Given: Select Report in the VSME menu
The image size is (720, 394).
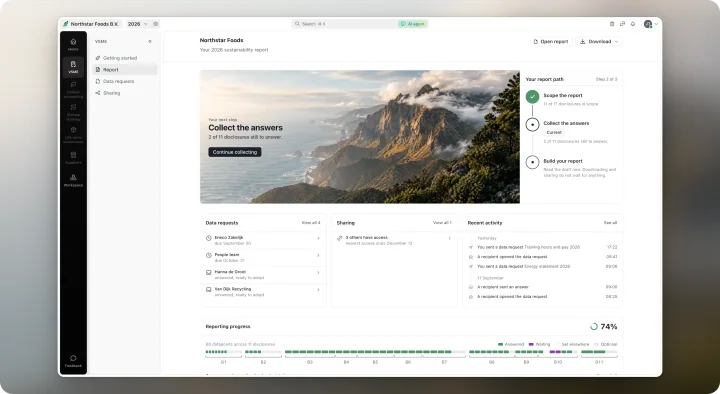Looking at the screenshot, I should tap(124, 69).
